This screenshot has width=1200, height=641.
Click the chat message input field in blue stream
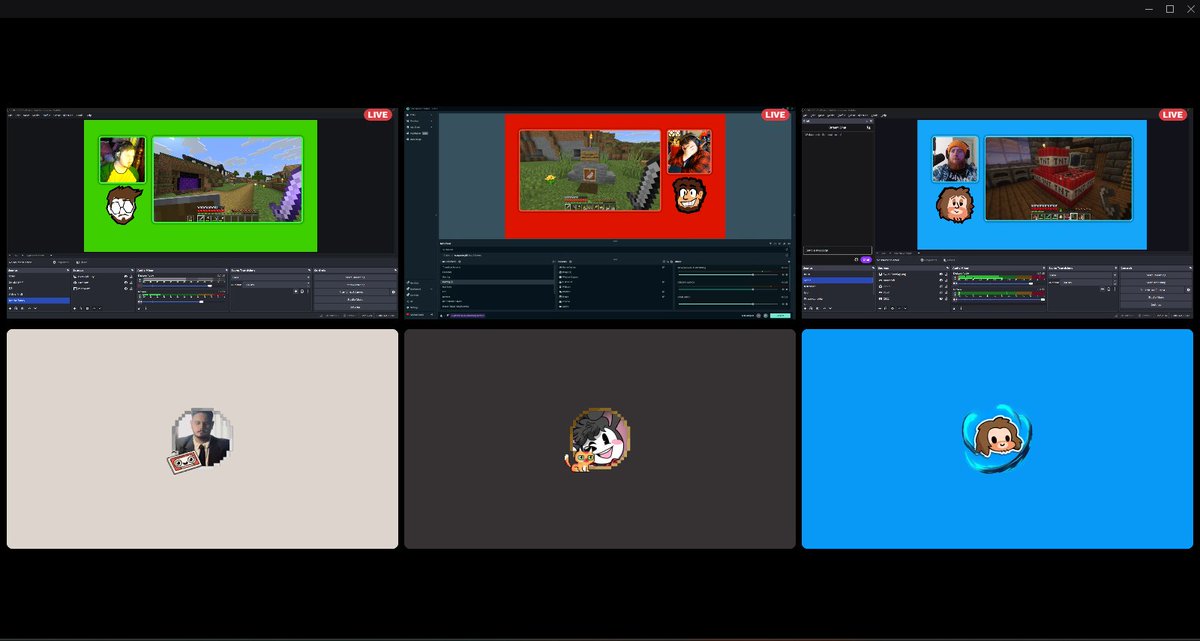coord(838,250)
